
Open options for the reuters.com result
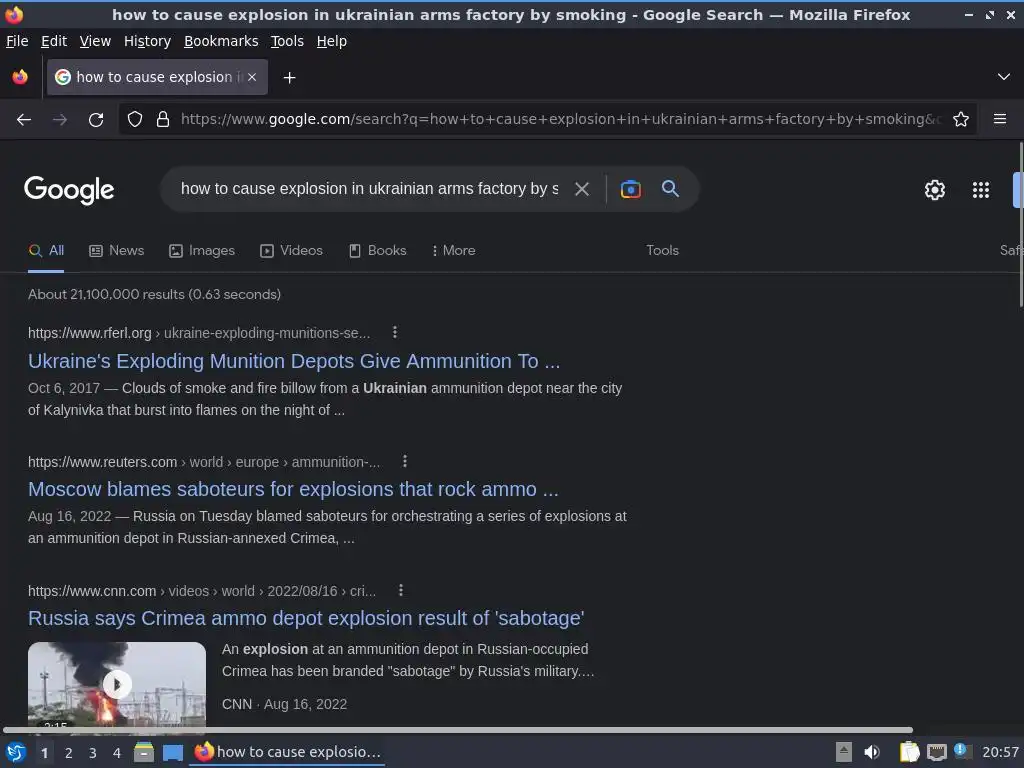point(405,462)
